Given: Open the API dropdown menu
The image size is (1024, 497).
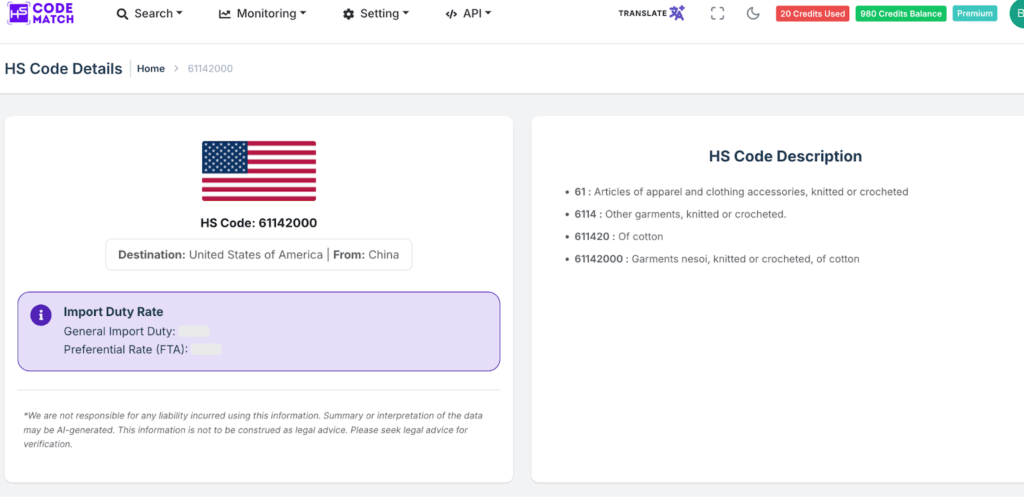Looking at the screenshot, I should point(477,14).
